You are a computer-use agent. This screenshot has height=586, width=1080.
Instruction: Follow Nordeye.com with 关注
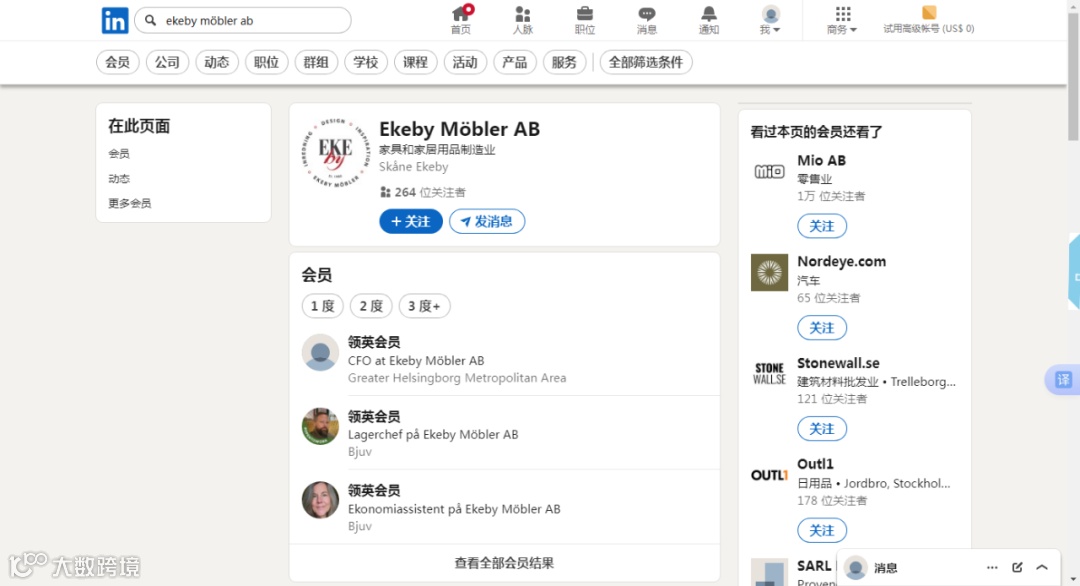822,328
